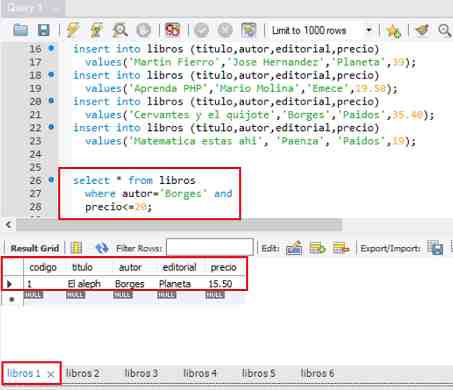Screen dimensions: 453x390
Task: Export recordset to file icon
Action: 435,248
